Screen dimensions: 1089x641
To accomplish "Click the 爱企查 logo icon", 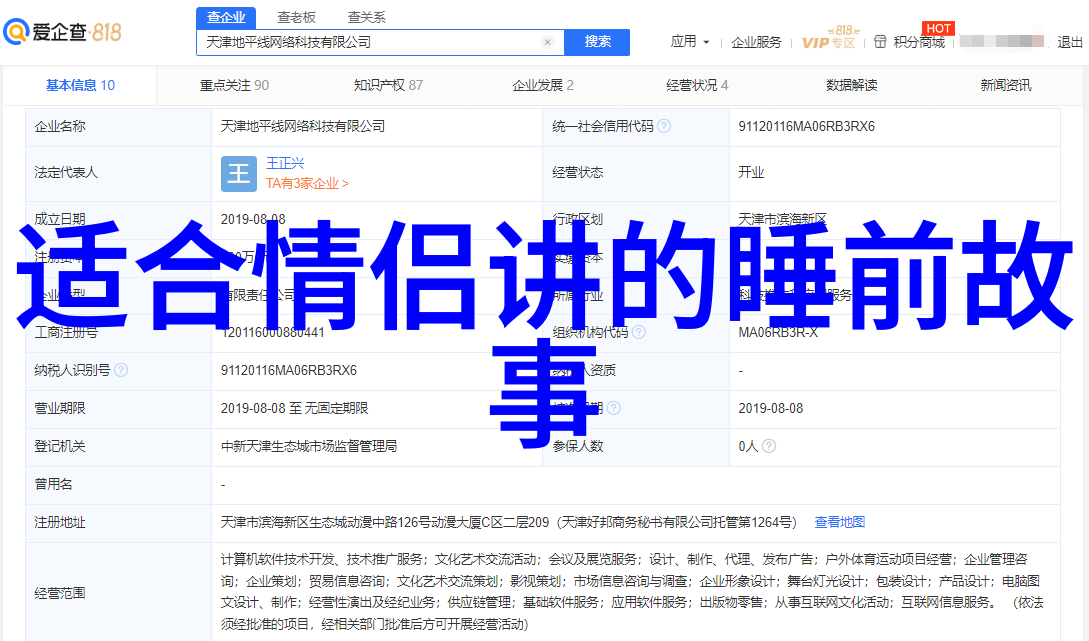I will 16,31.
